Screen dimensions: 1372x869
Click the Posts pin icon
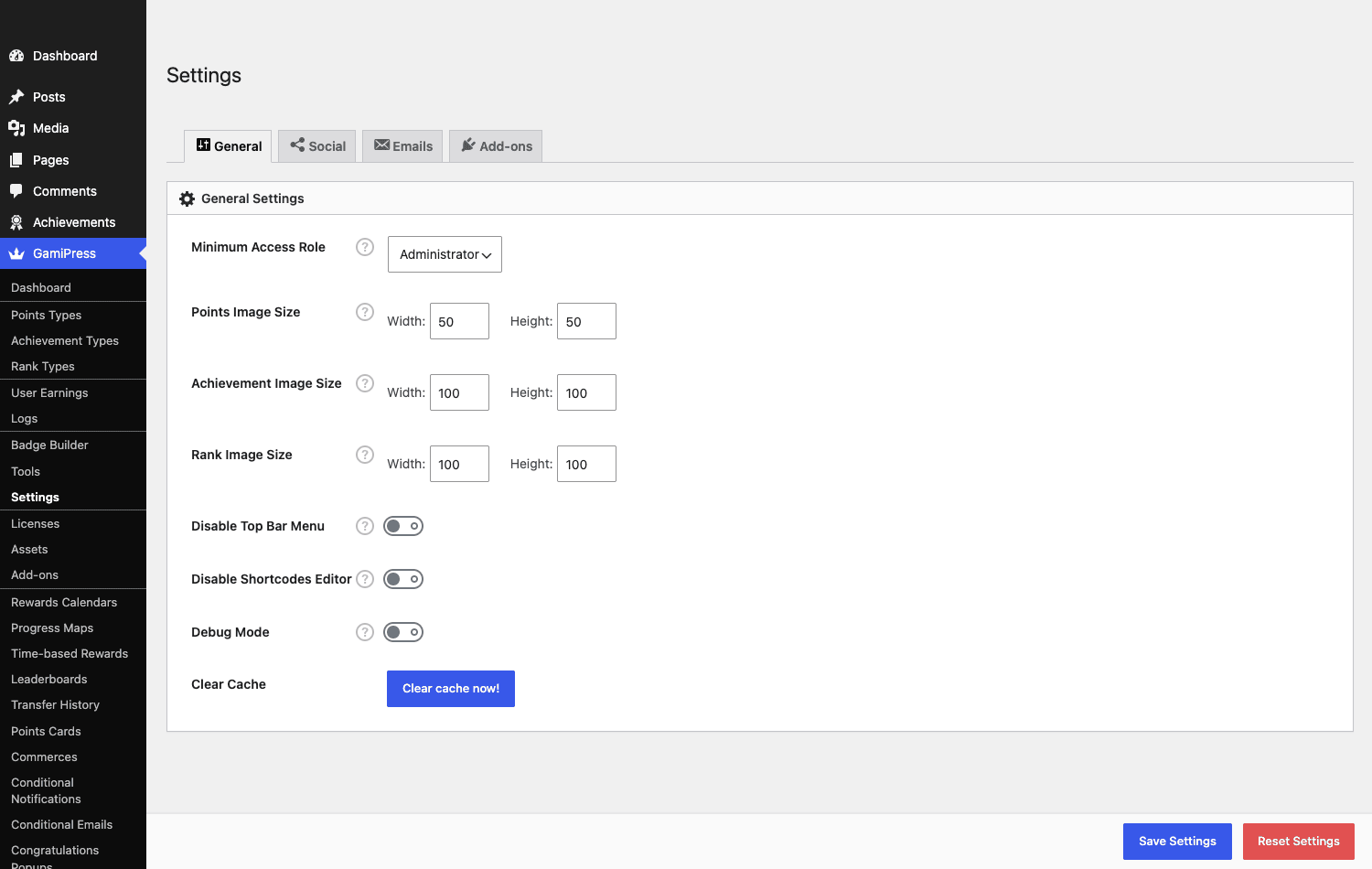click(x=16, y=97)
